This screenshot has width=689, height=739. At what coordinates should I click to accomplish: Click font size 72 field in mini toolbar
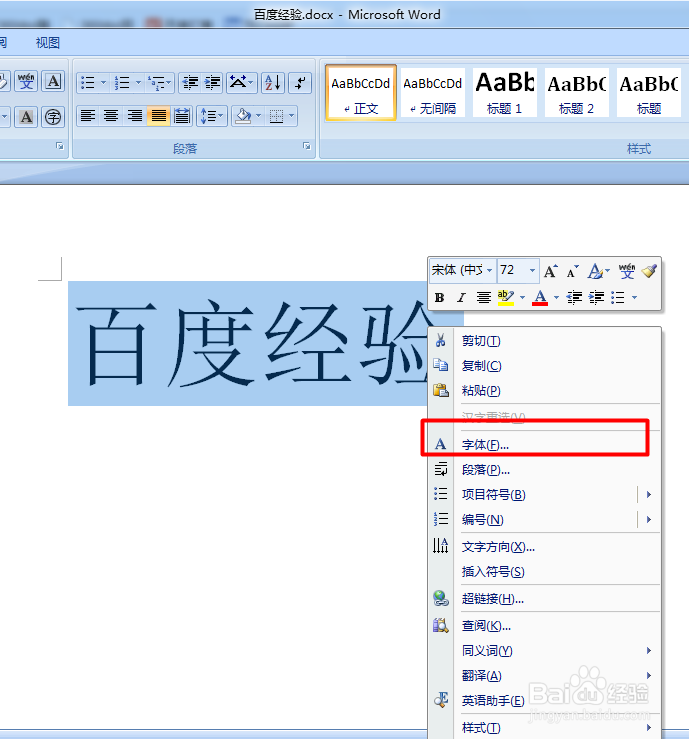pos(513,271)
